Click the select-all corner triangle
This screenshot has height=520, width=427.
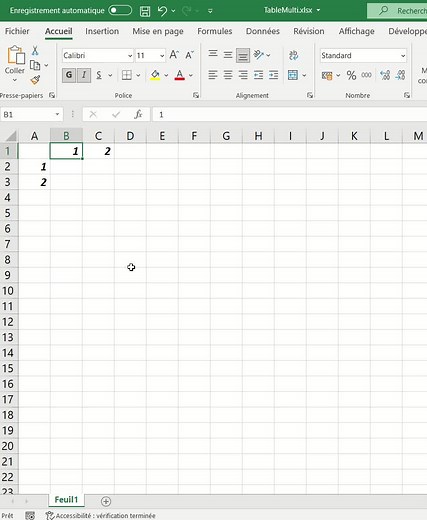(x=10, y=136)
